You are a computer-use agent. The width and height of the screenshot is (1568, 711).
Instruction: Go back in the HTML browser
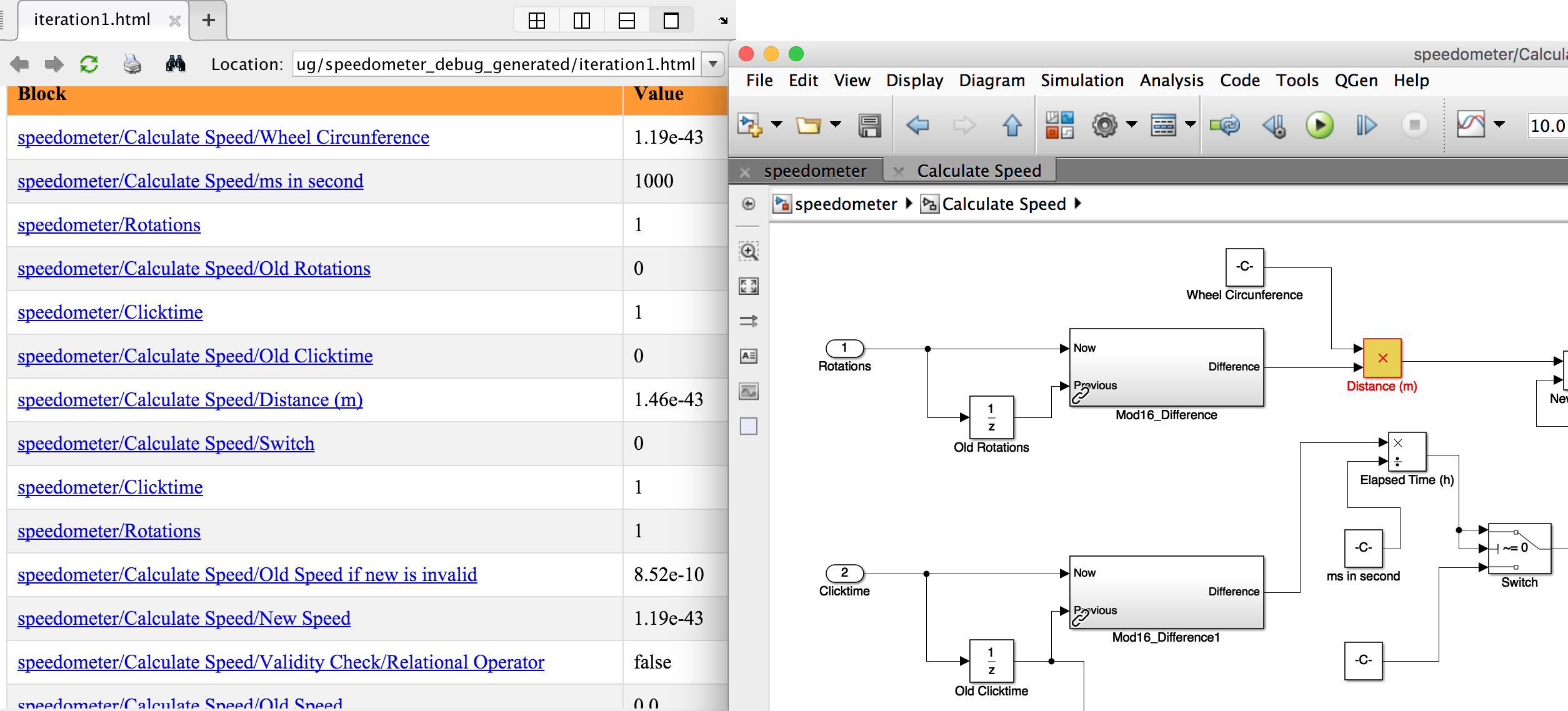[20, 64]
